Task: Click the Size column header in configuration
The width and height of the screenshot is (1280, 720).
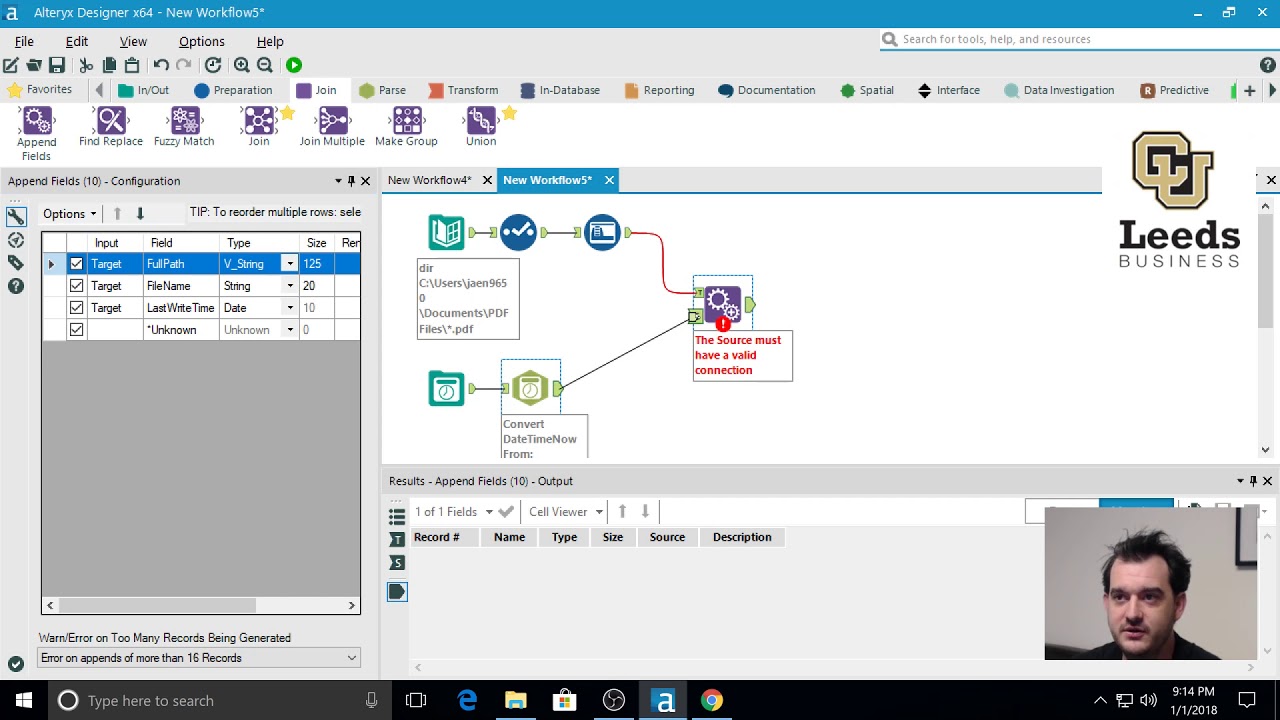Action: (x=317, y=243)
